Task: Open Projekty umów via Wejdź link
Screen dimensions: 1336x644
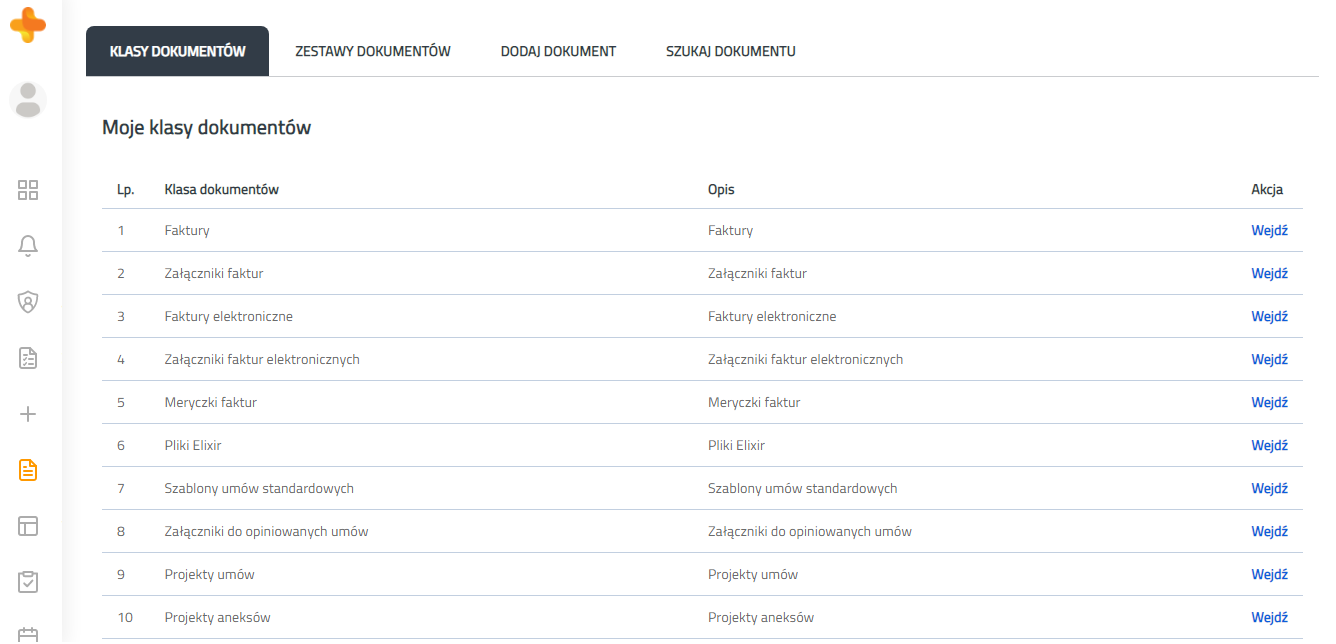Action: [1269, 575]
